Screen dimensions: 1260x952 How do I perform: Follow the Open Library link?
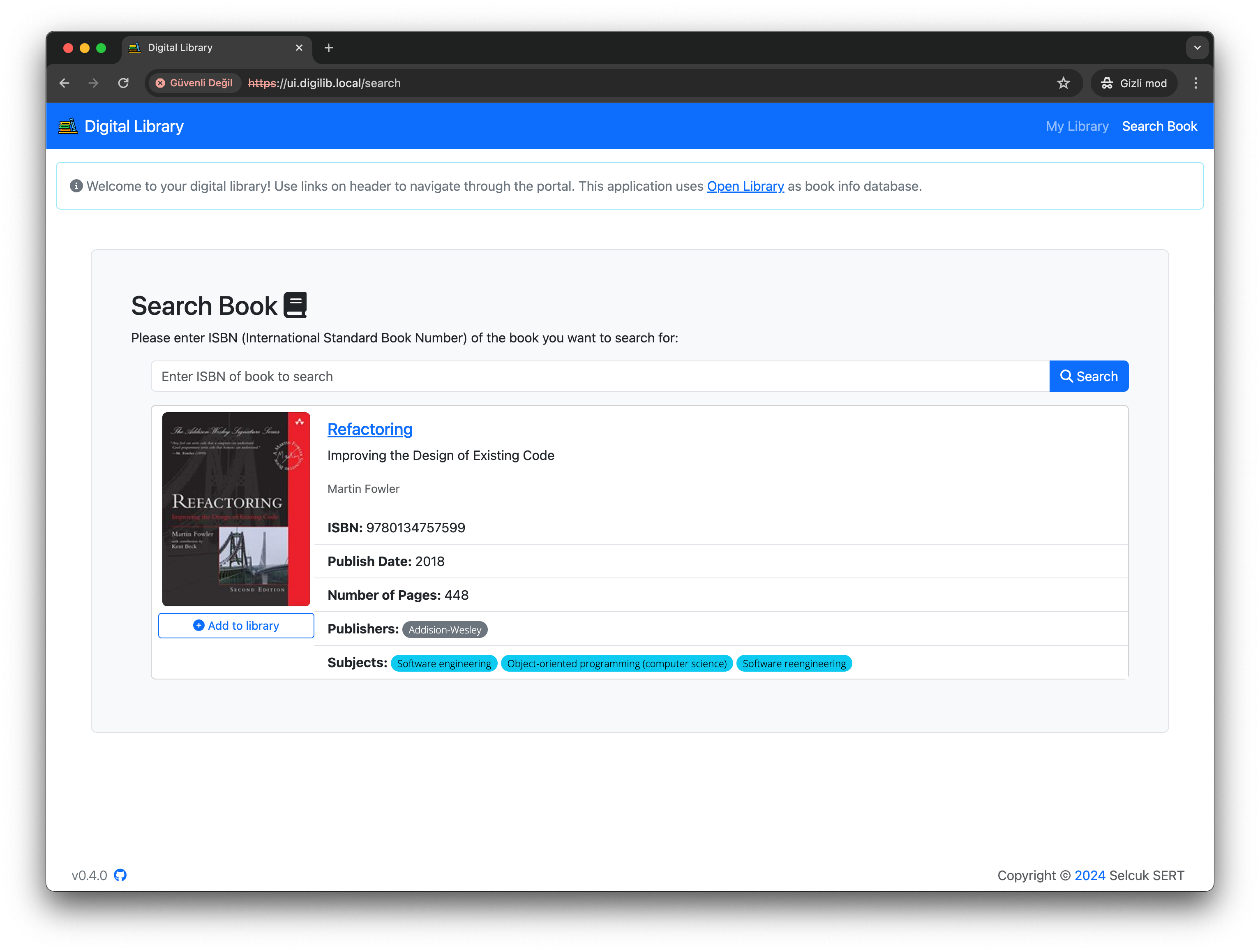(x=745, y=186)
